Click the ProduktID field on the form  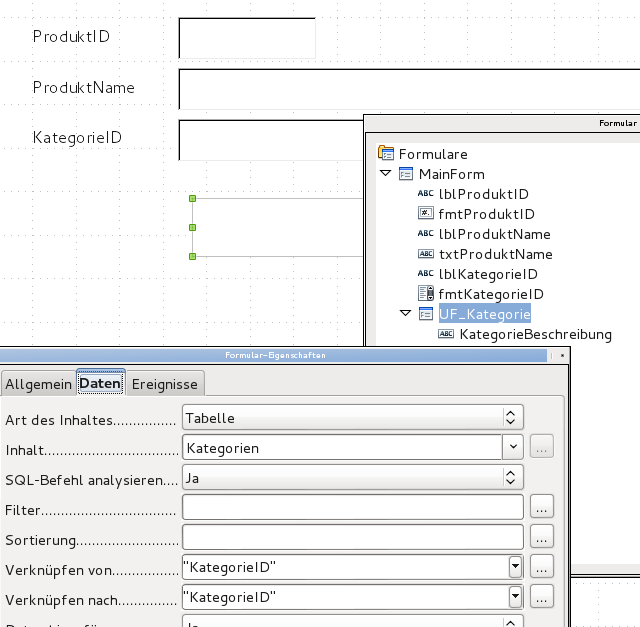[247, 38]
